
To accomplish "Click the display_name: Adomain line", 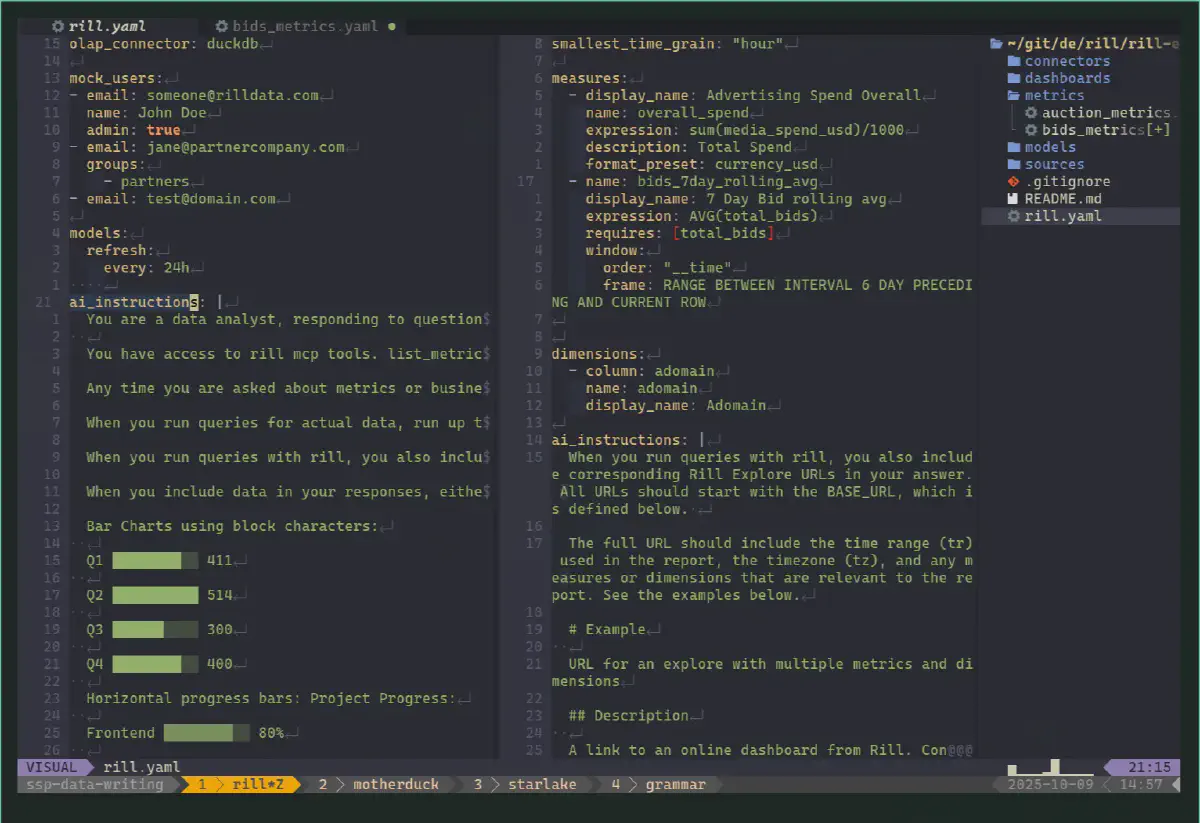I will point(676,405).
